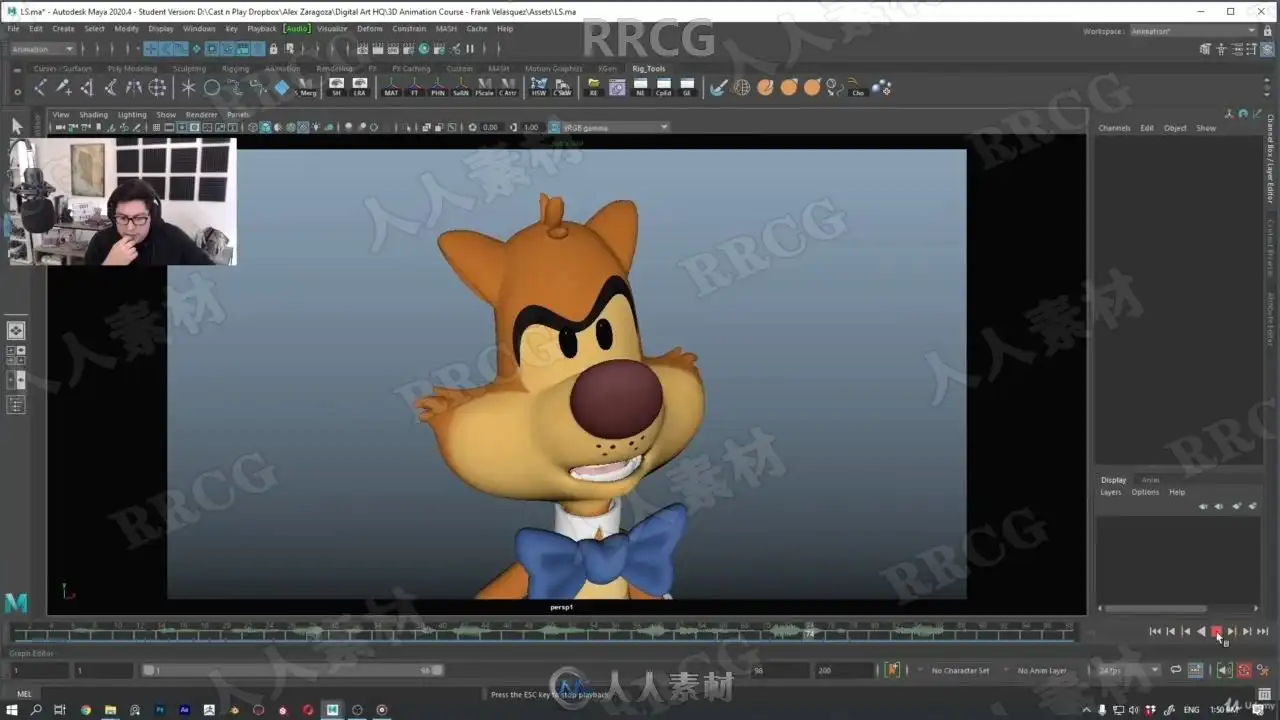Select the circle curve shelf icon
This screenshot has height=720, width=1280.
[x=212, y=88]
